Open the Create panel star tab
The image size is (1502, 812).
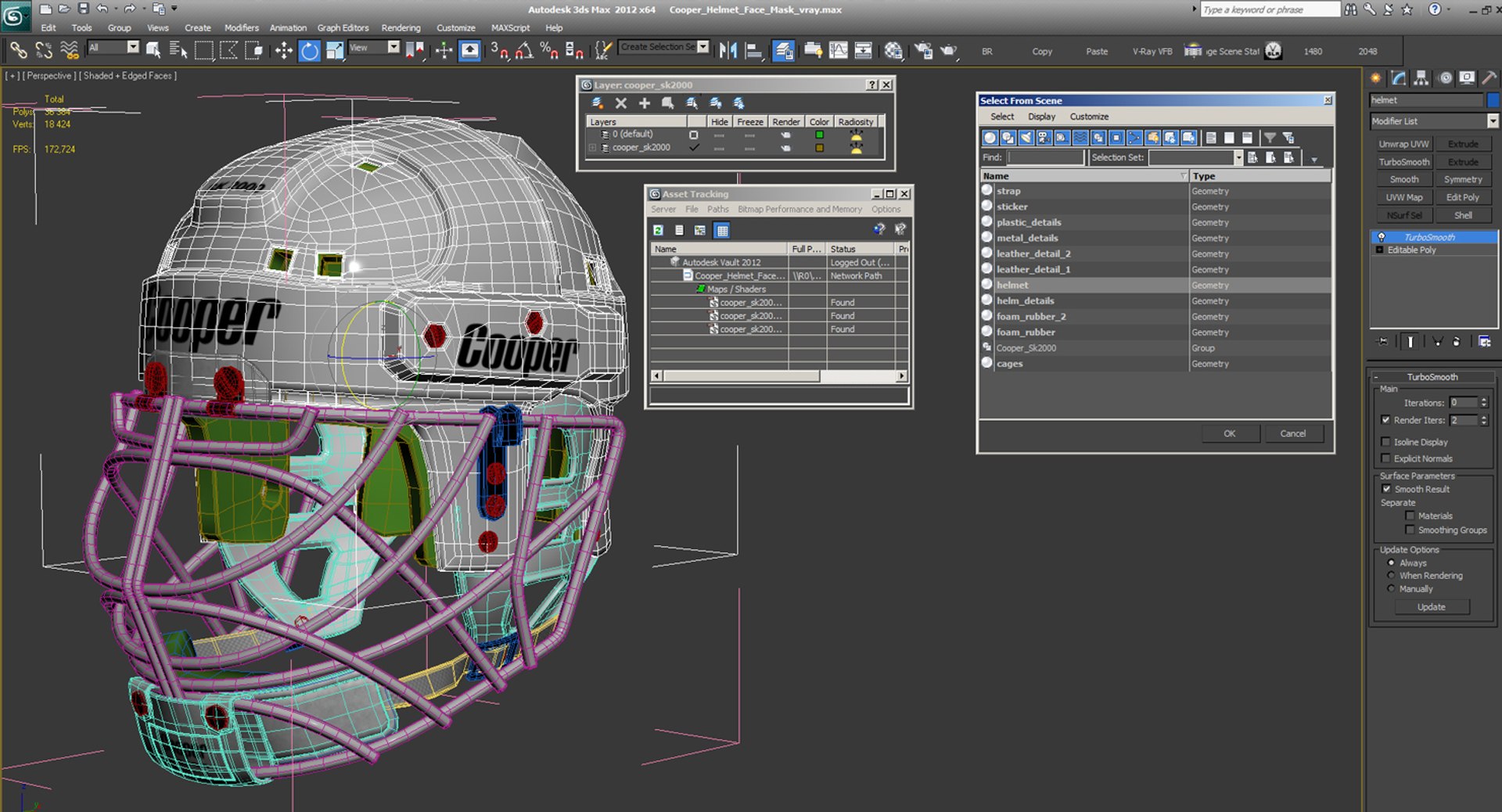(1376, 77)
